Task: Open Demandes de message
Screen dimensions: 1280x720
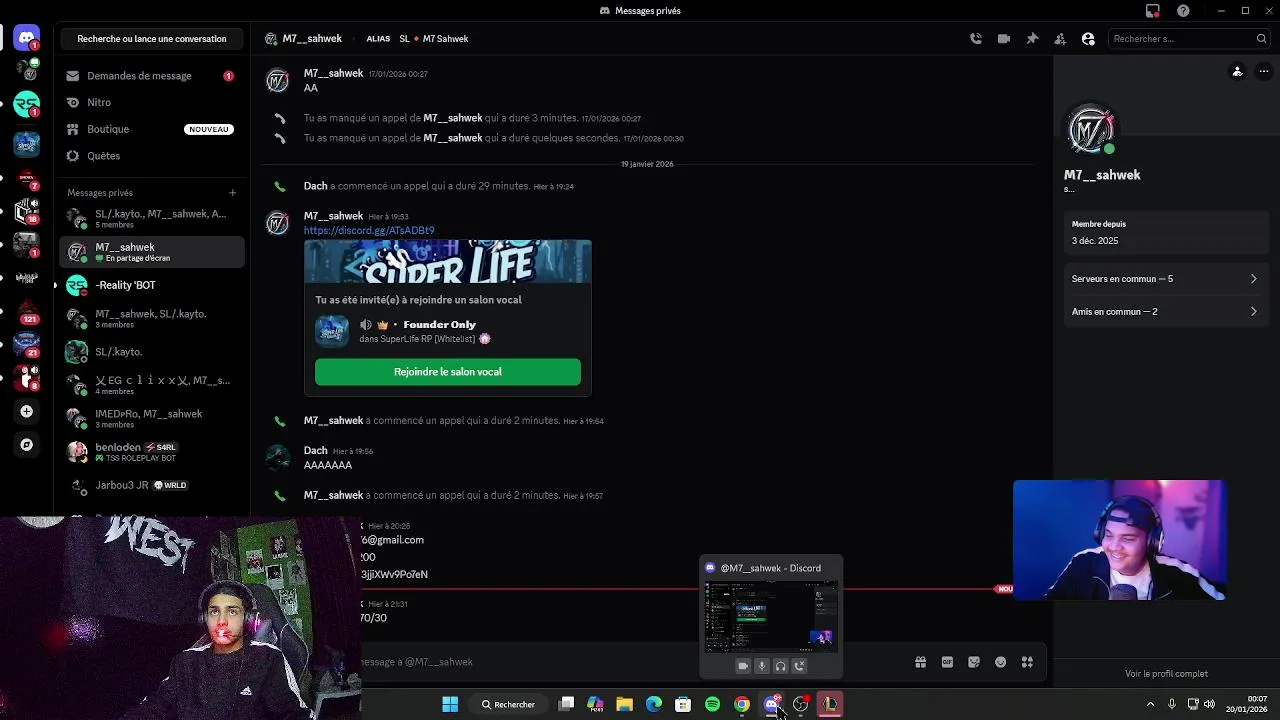Action: (151, 76)
